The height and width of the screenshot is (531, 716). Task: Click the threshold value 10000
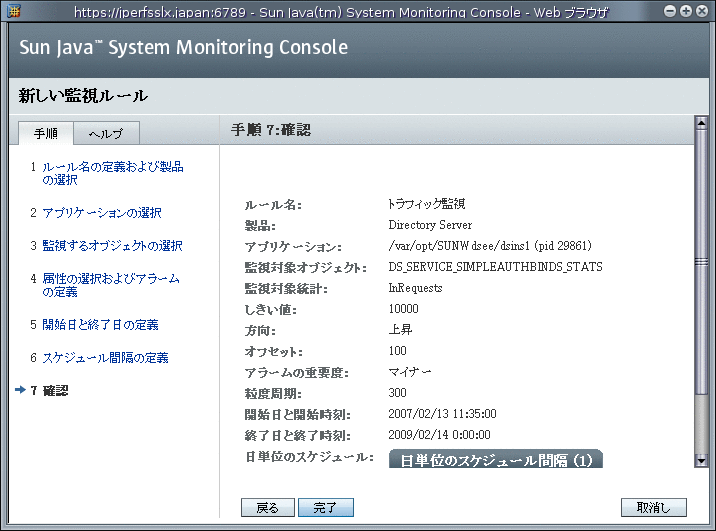click(403, 309)
